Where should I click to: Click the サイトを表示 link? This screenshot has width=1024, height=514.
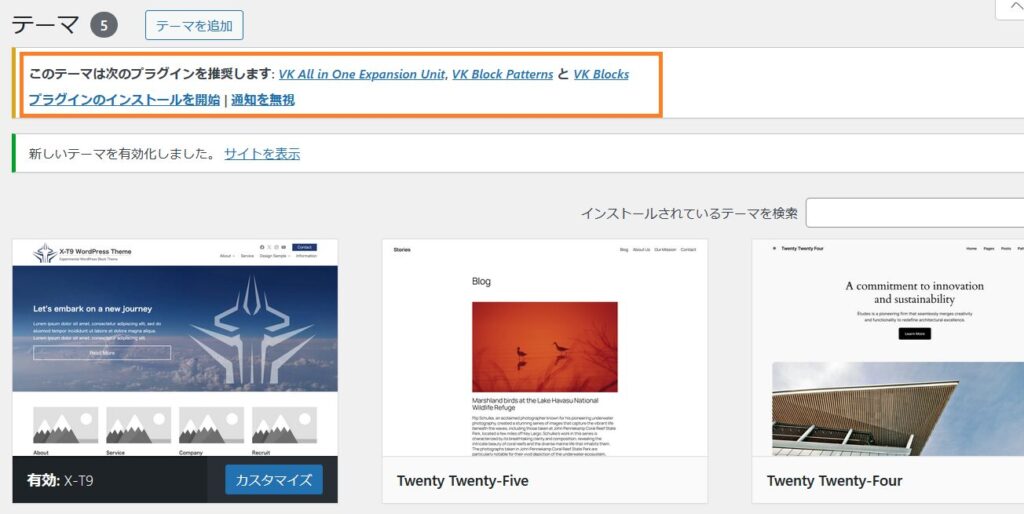tap(262, 154)
